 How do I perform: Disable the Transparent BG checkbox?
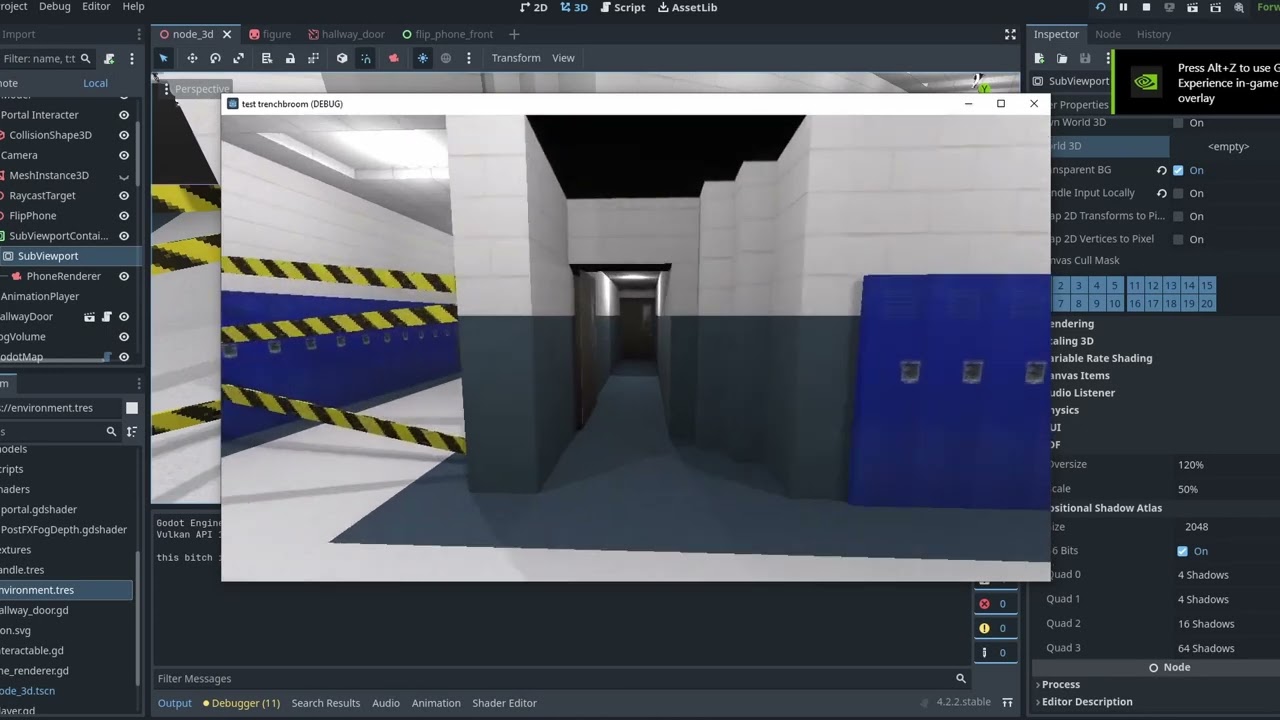pos(1178,170)
